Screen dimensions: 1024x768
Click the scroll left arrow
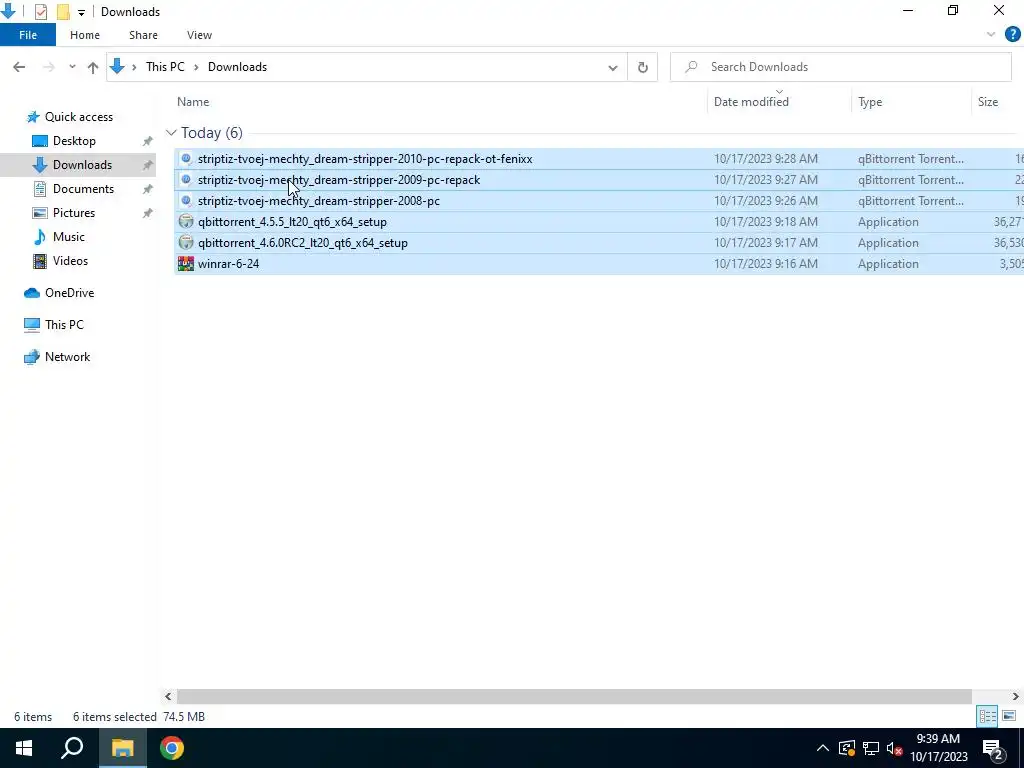[x=168, y=696]
